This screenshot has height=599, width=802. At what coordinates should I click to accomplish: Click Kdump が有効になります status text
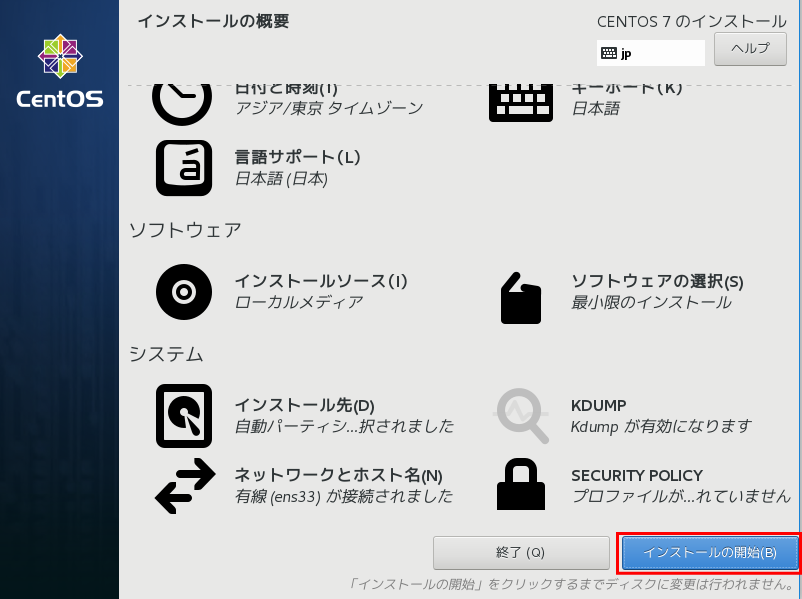(661, 427)
